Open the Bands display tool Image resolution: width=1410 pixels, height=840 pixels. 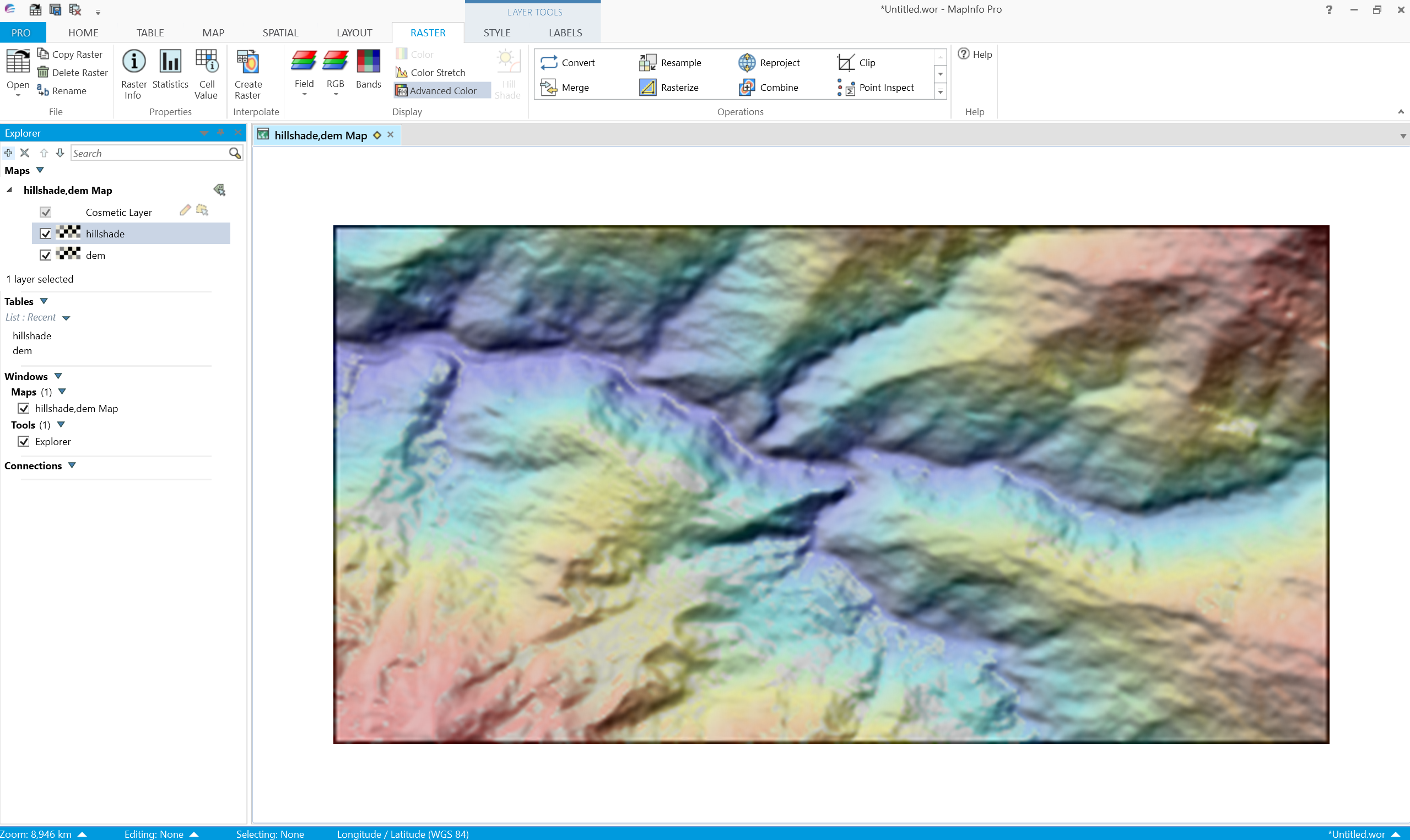[368, 69]
